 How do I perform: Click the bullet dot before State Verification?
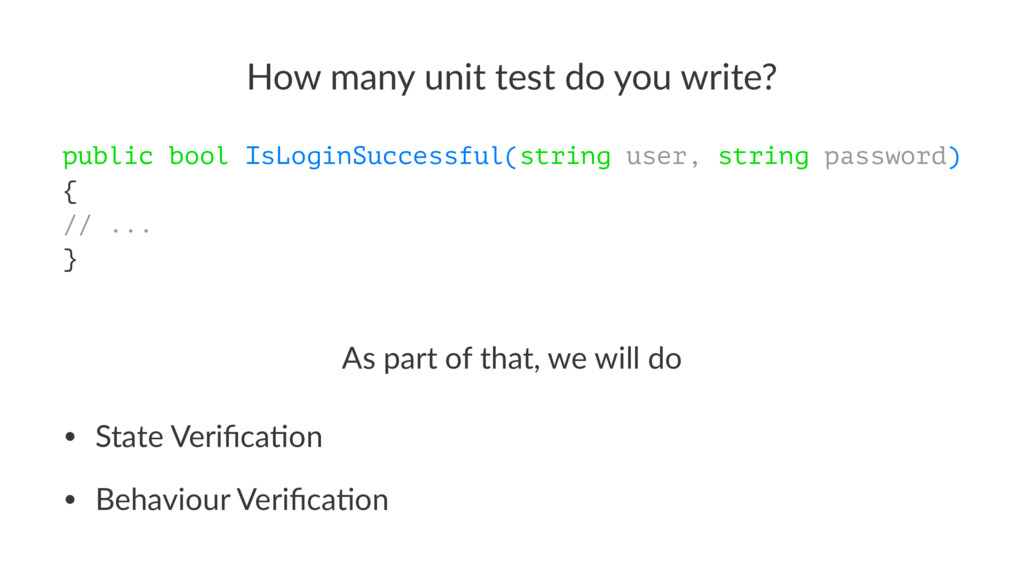point(71,437)
